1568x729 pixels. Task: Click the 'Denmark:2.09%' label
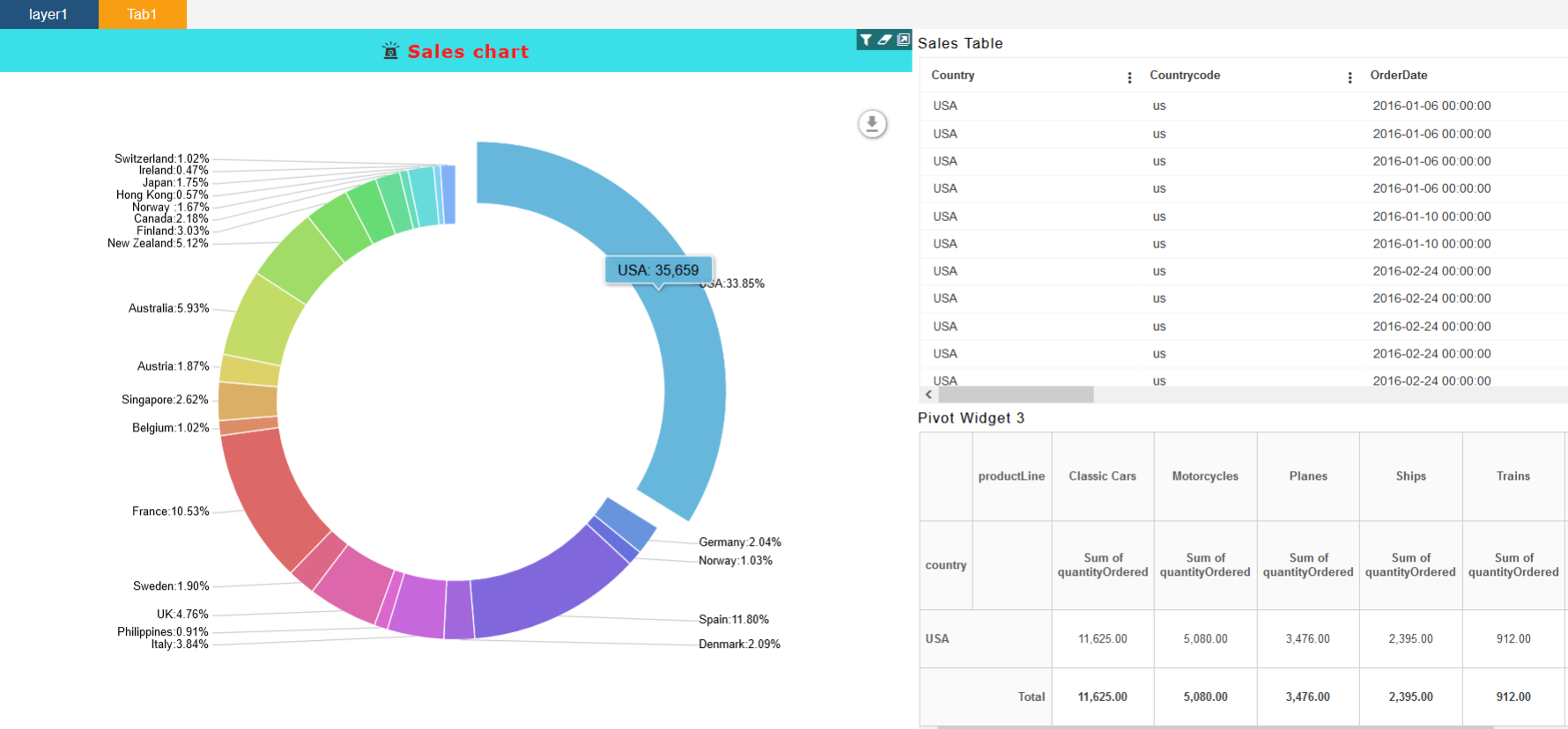739,645
